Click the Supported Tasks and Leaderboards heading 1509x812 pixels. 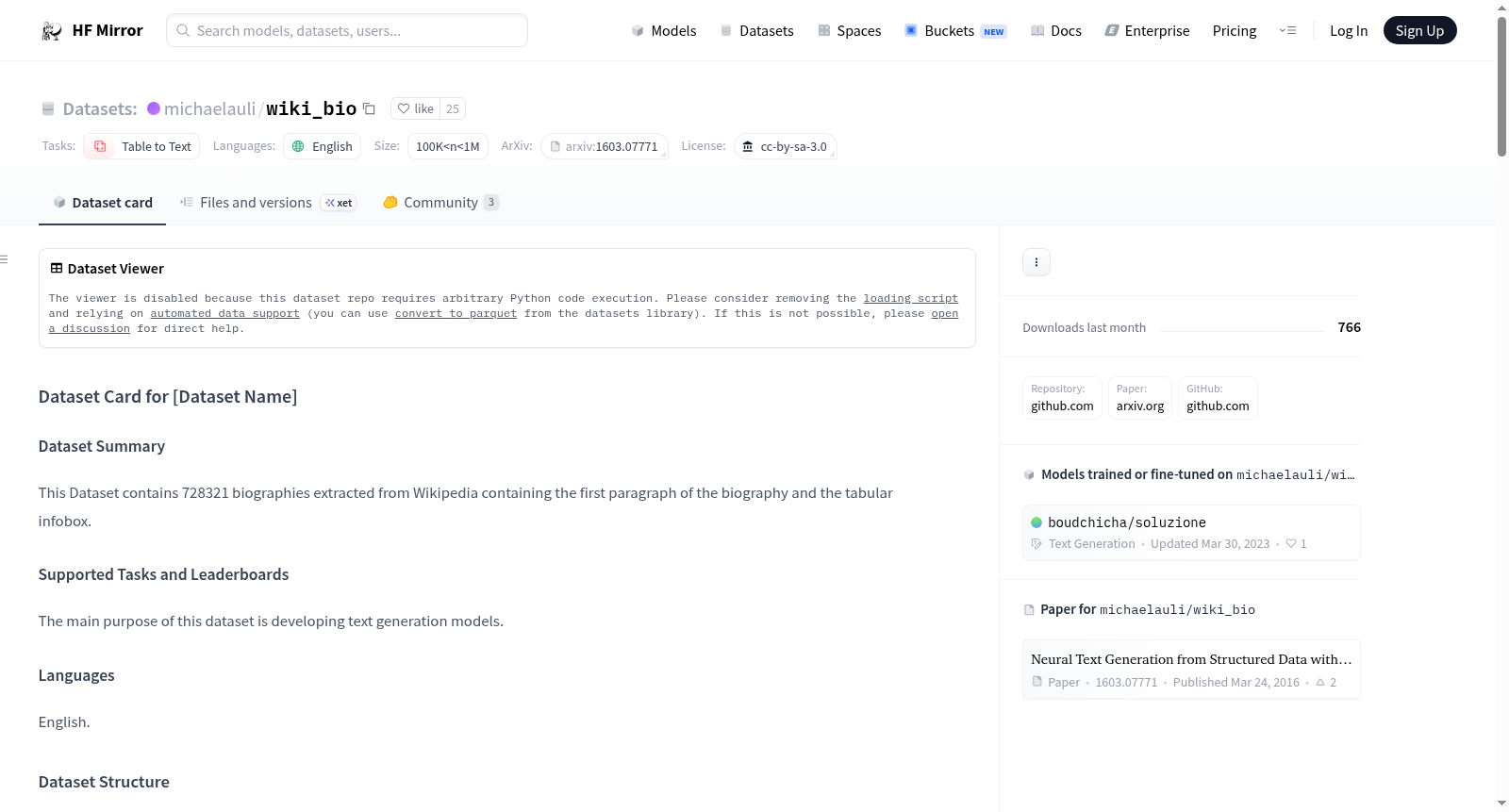[x=164, y=574]
